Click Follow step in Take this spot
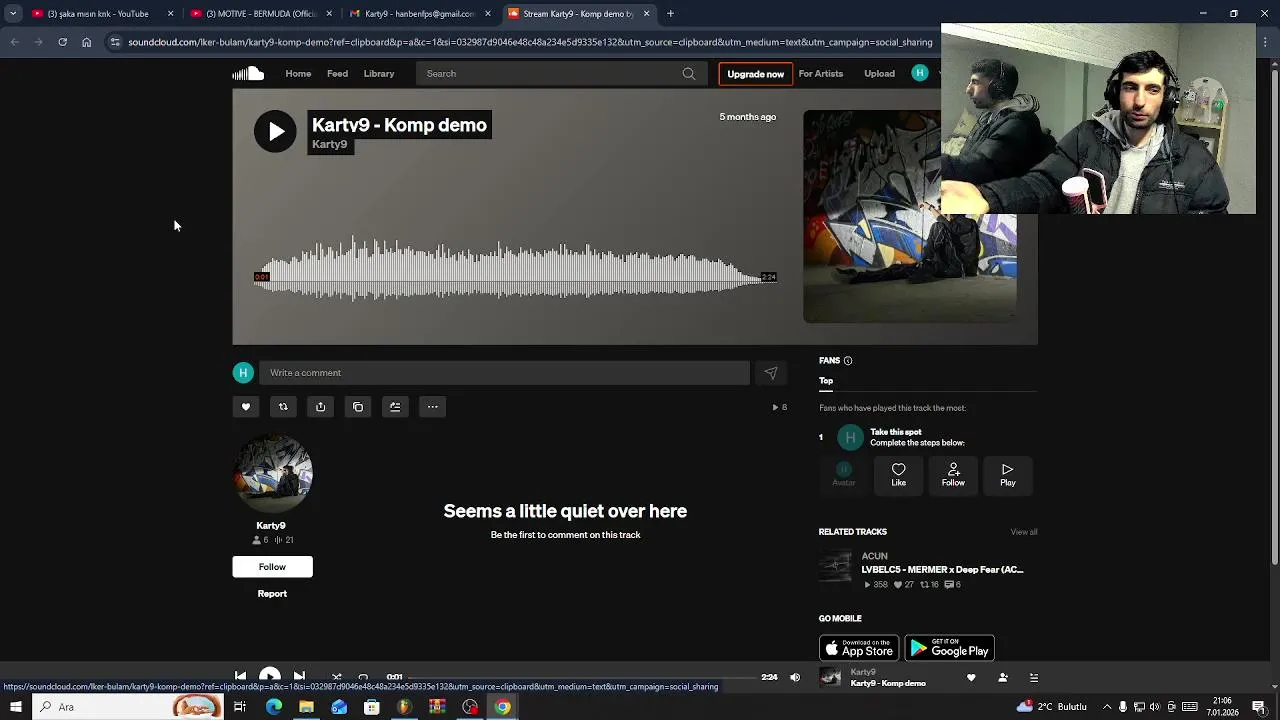 coord(953,475)
